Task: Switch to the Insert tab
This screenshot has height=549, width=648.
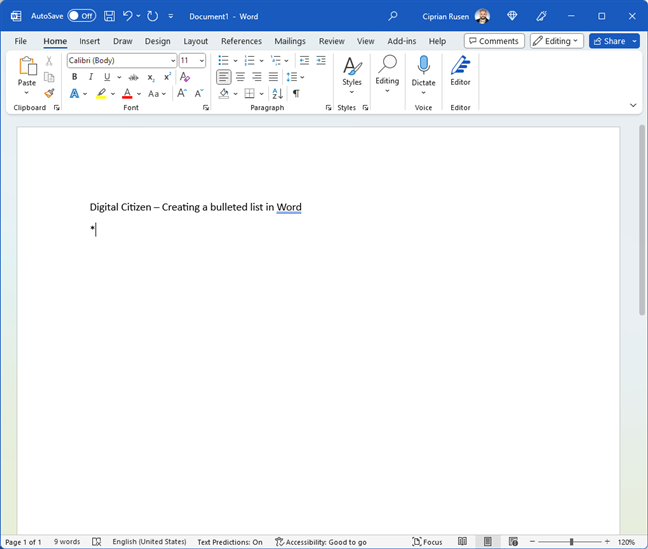Action: (x=90, y=41)
